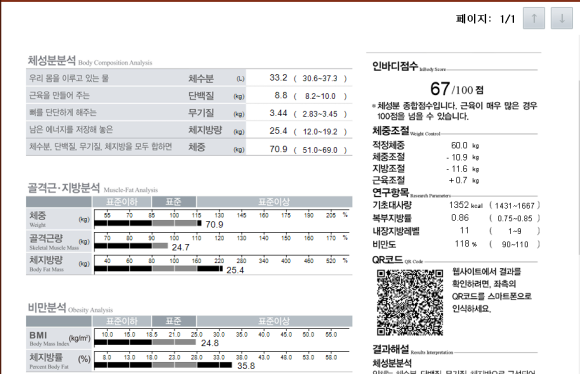Click '뼈를 단단하게 해주는' description
Viewport: 580px width, 374px height.
(x=63, y=112)
